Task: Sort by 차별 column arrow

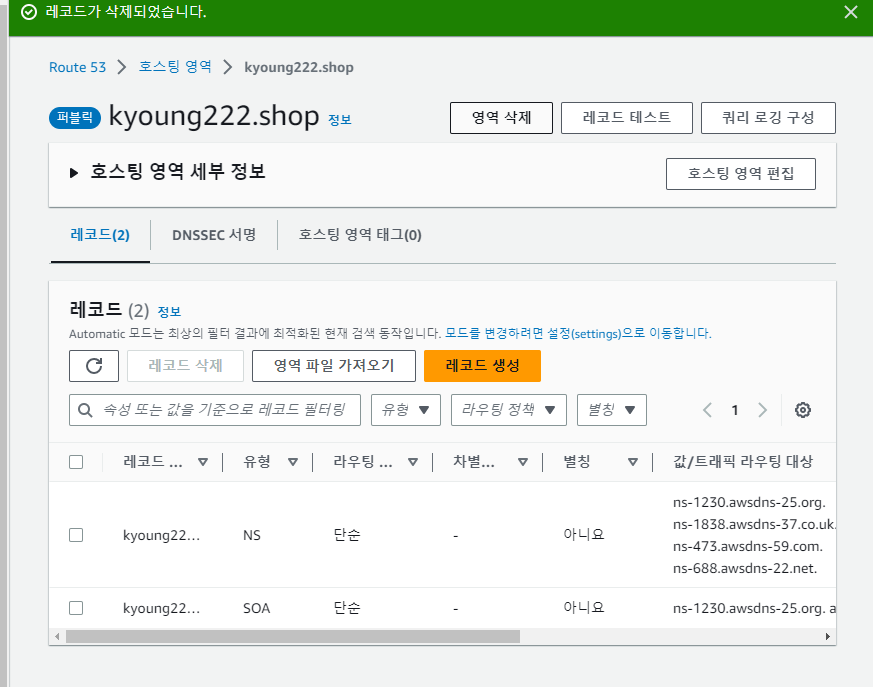Action: point(523,462)
